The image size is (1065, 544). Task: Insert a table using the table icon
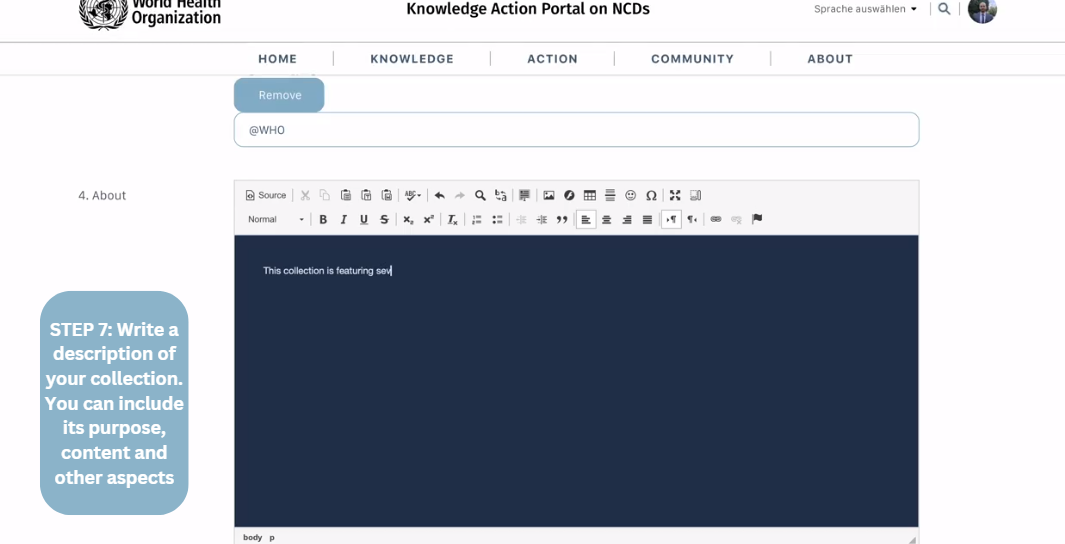coord(590,196)
